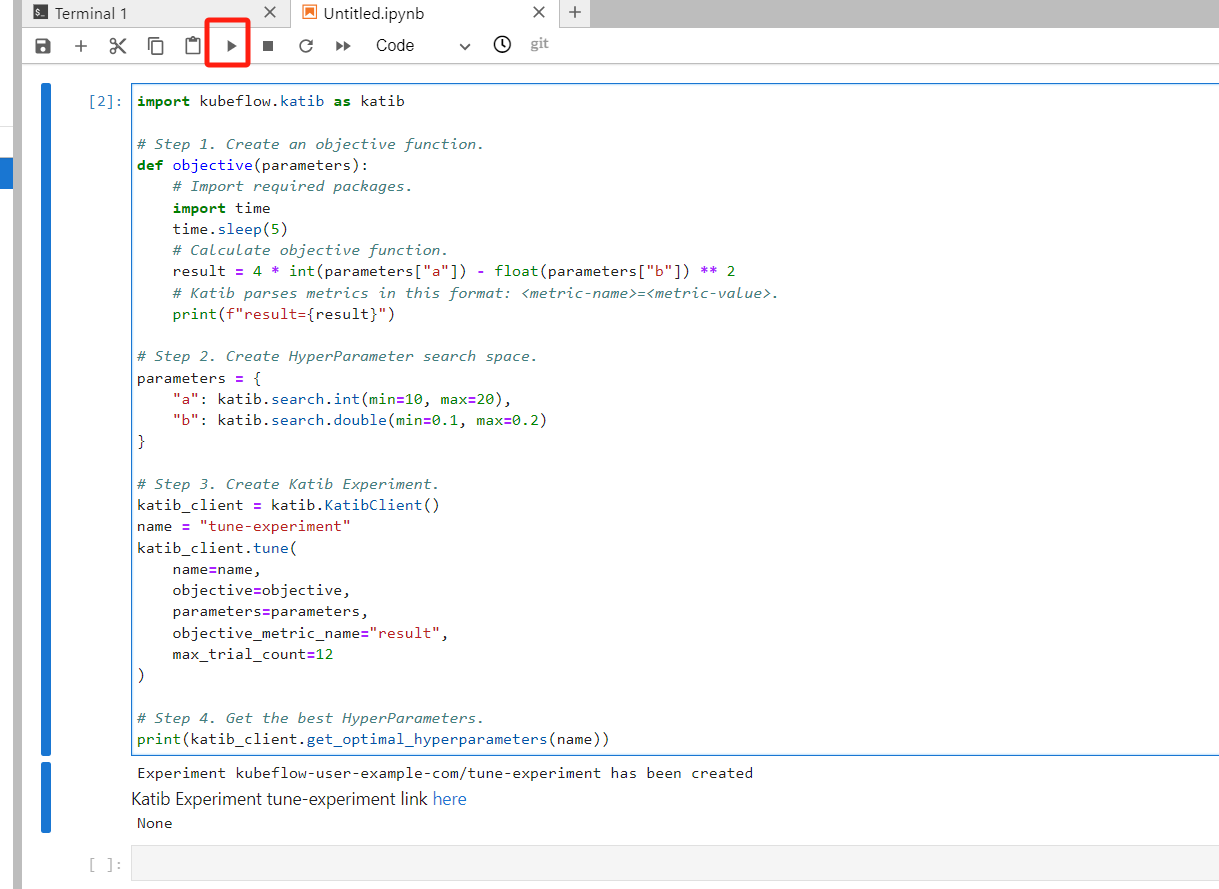Switch to the Terminal 1 tab
The height and width of the screenshot is (889, 1219).
[91, 14]
